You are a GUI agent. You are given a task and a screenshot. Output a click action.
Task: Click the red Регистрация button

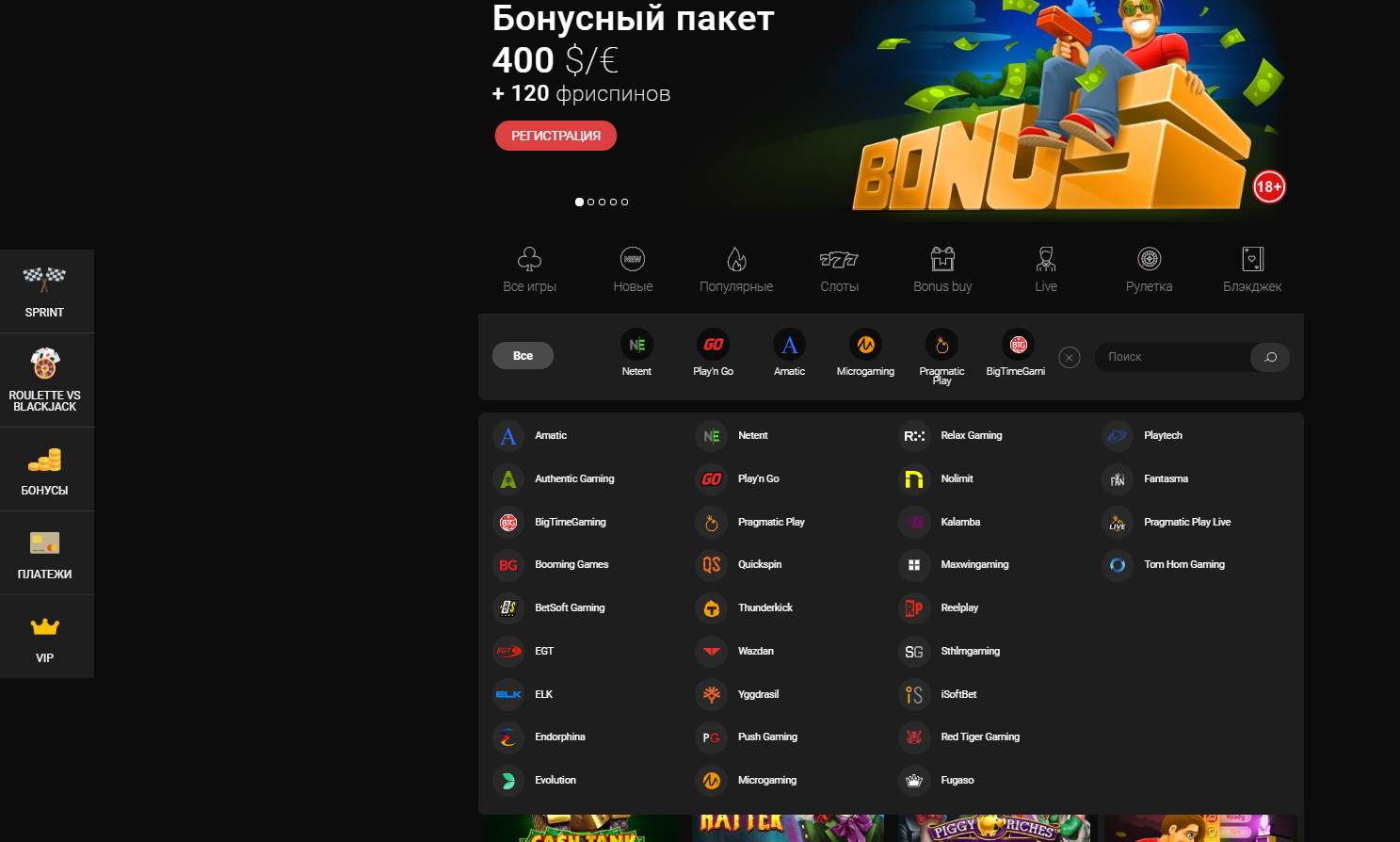point(555,136)
